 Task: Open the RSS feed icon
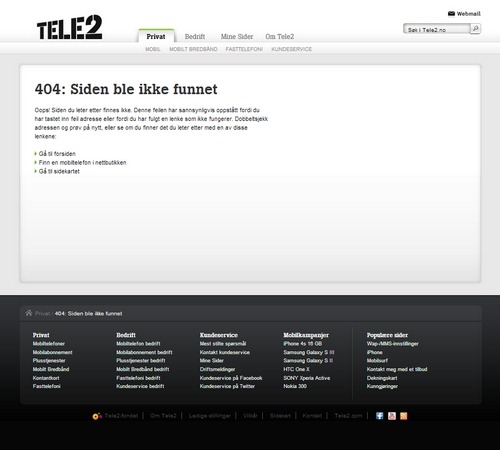404,416
